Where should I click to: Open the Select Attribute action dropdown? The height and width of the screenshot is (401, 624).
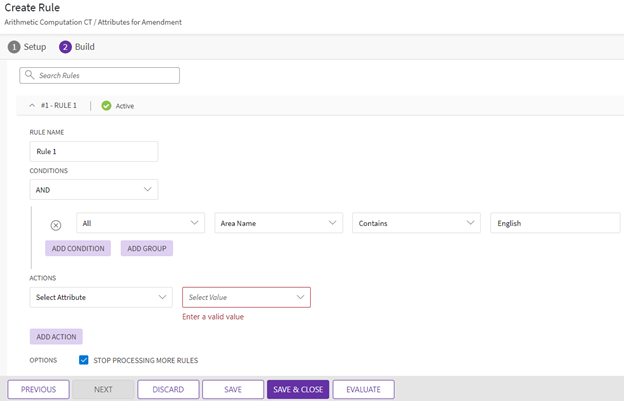tap(101, 297)
